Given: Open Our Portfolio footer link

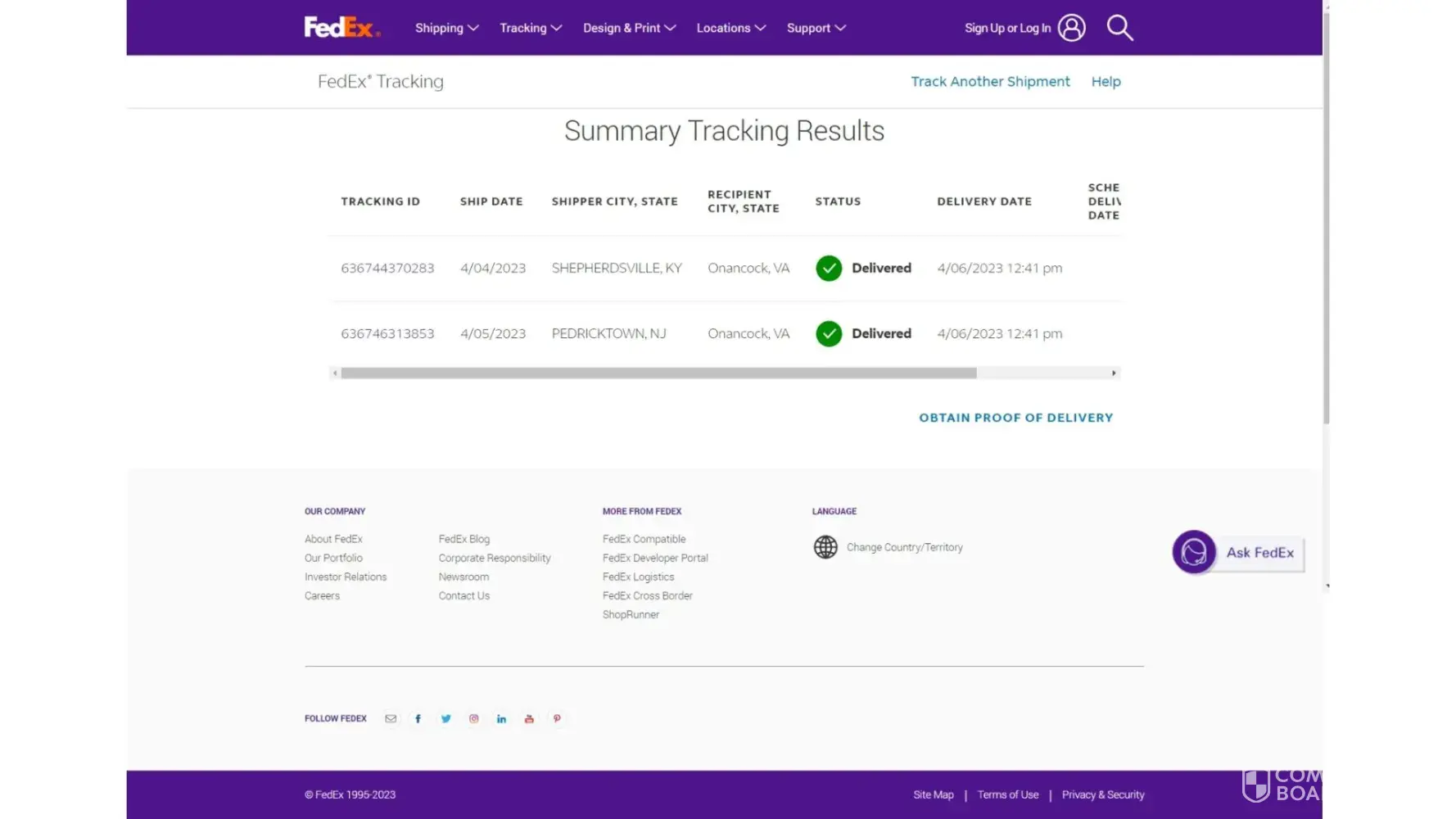Looking at the screenshot, I should pos(333,558).
